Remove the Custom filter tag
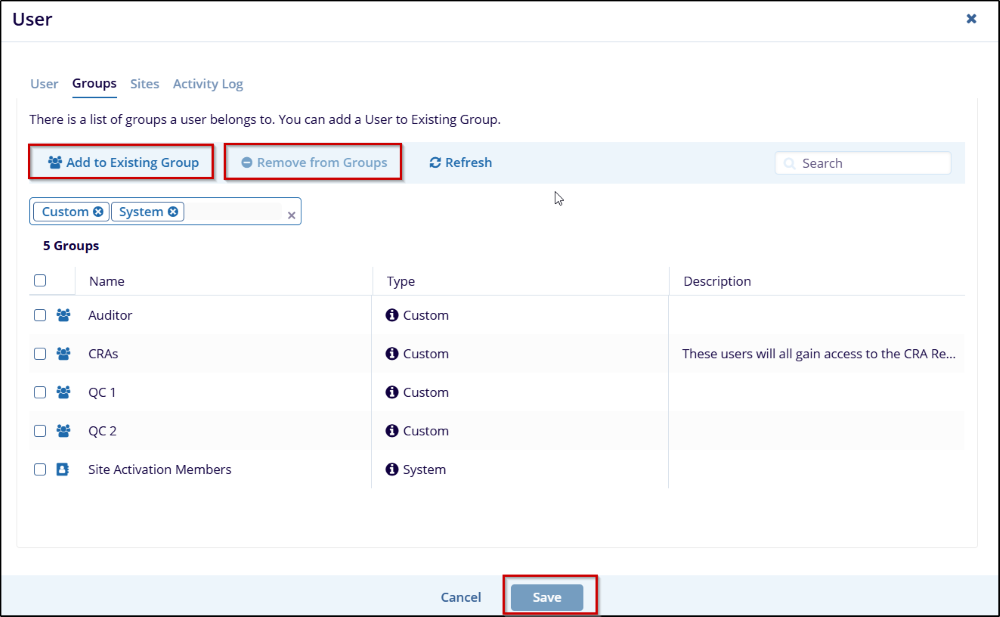The height and width of the screenshot is (617, 1000). (x=98, y=212)
